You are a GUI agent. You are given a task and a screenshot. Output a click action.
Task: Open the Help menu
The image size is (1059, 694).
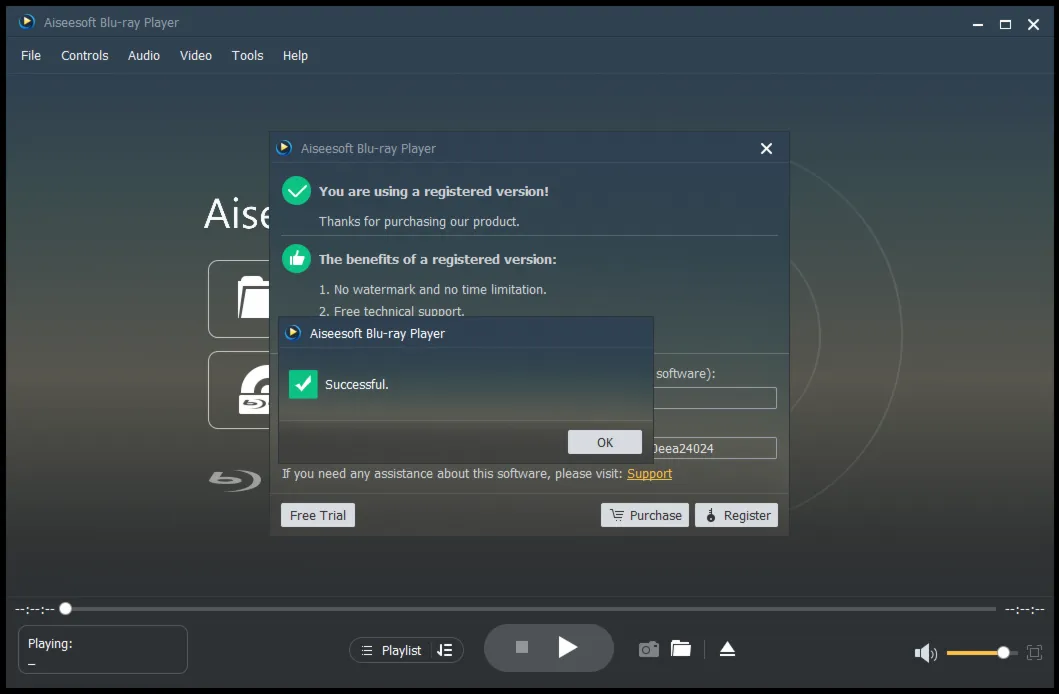295,55
